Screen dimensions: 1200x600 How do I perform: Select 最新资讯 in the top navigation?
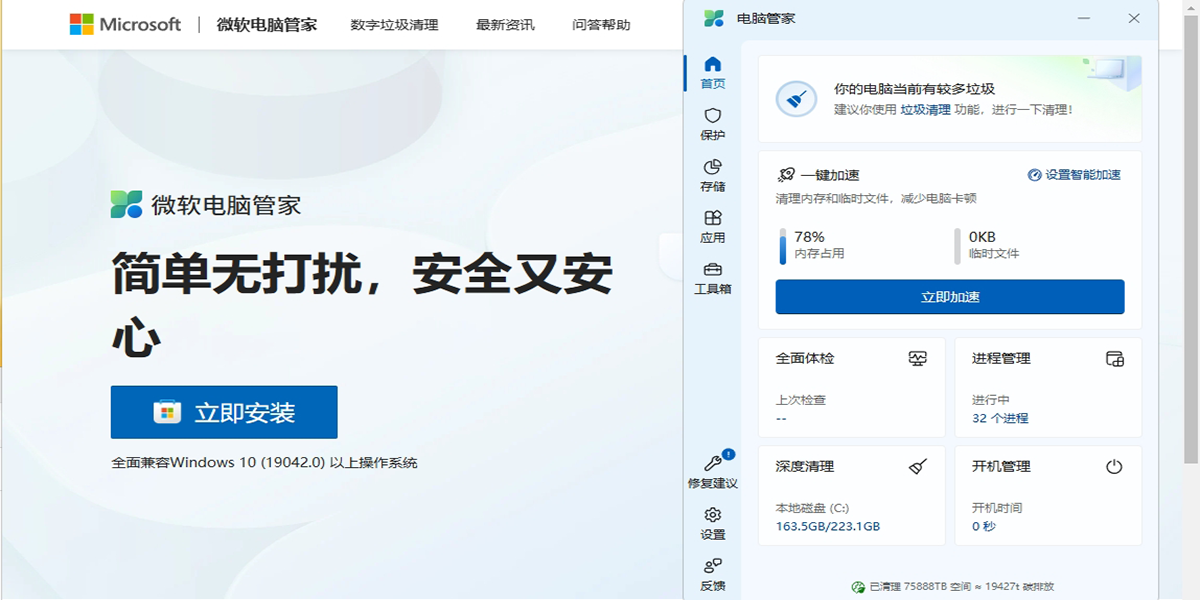click(505, 25)
